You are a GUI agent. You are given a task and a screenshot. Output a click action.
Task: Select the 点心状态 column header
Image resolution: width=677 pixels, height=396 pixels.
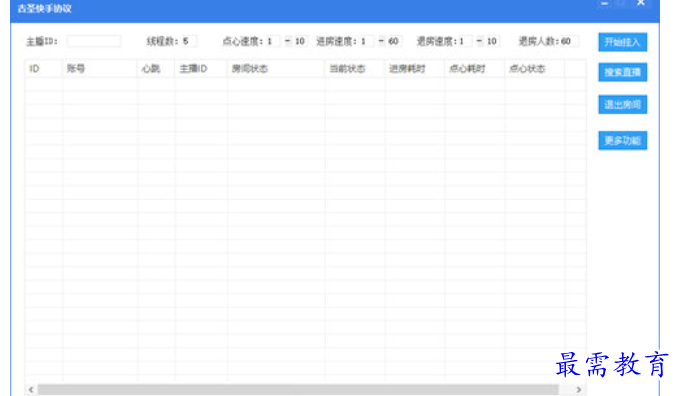(535, 69)
